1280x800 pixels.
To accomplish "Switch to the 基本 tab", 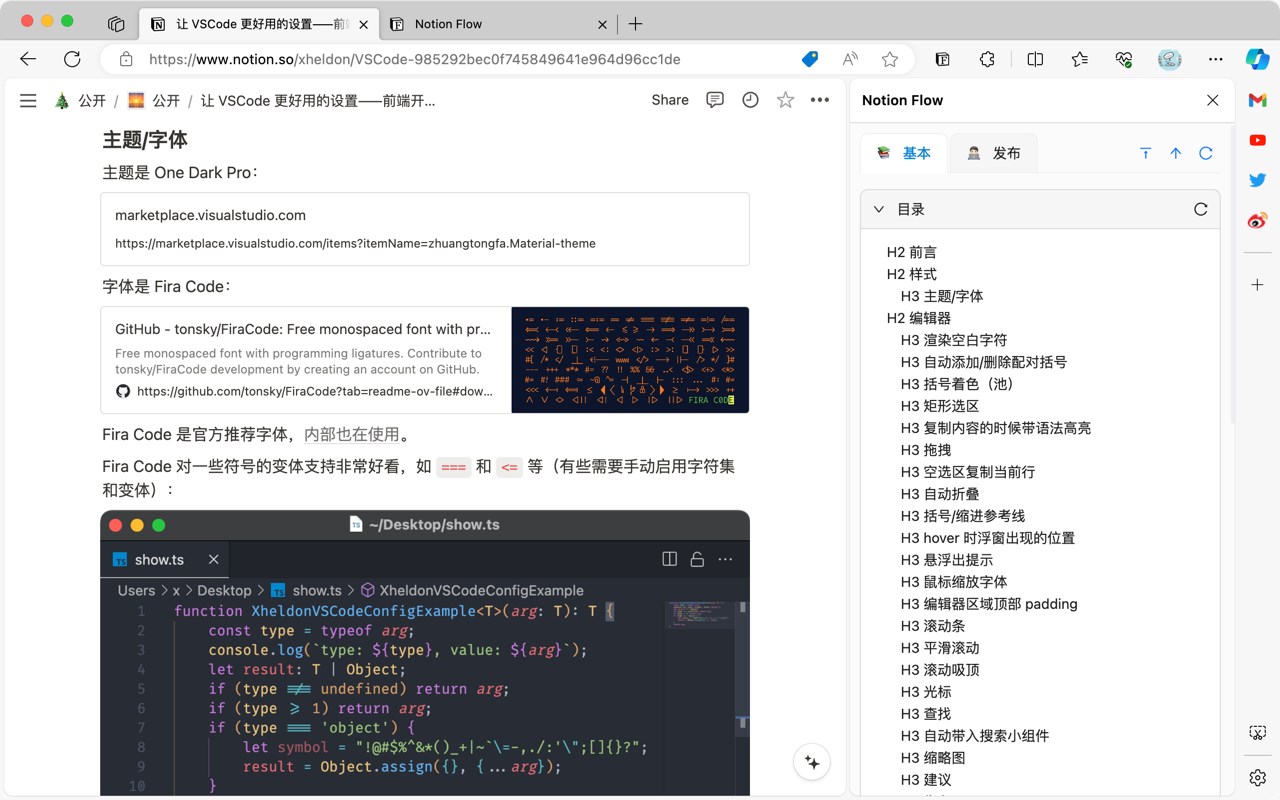I will [x=904, y=153].
